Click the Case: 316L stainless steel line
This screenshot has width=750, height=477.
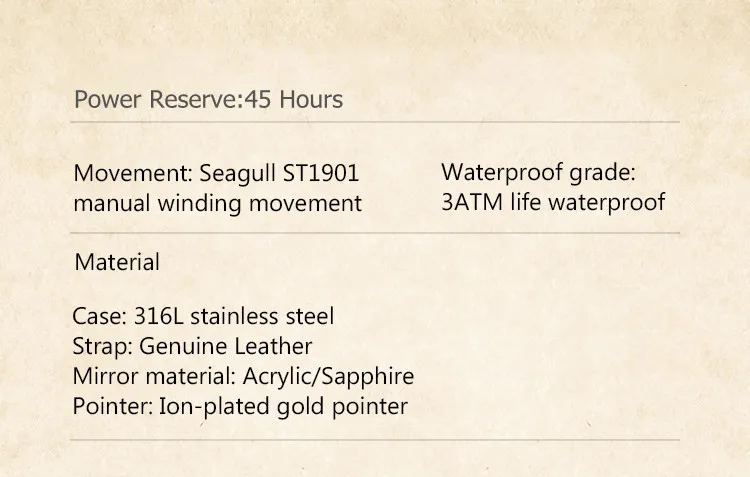click(x=203, y=316)
